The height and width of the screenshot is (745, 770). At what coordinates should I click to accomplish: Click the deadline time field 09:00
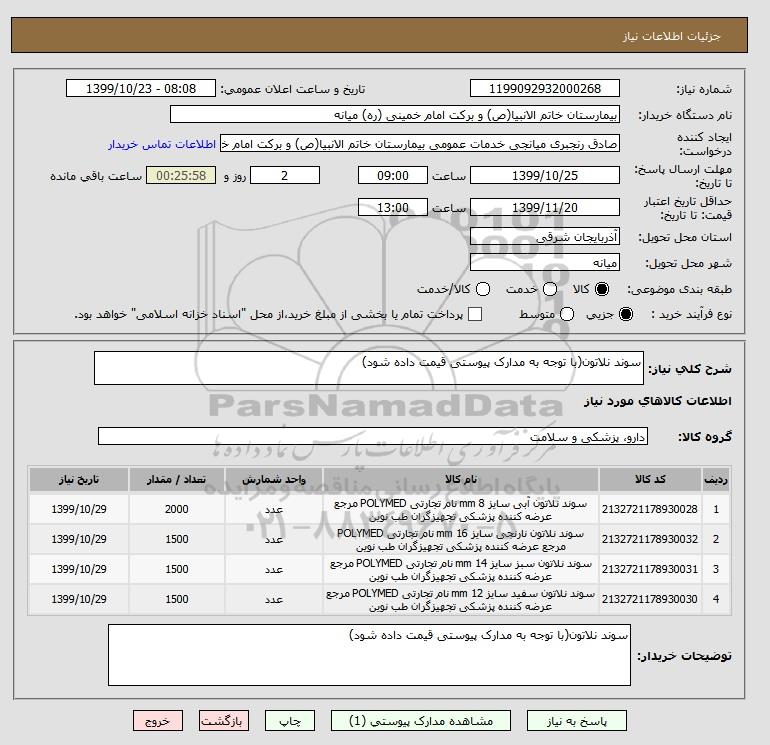click(393, 175)
